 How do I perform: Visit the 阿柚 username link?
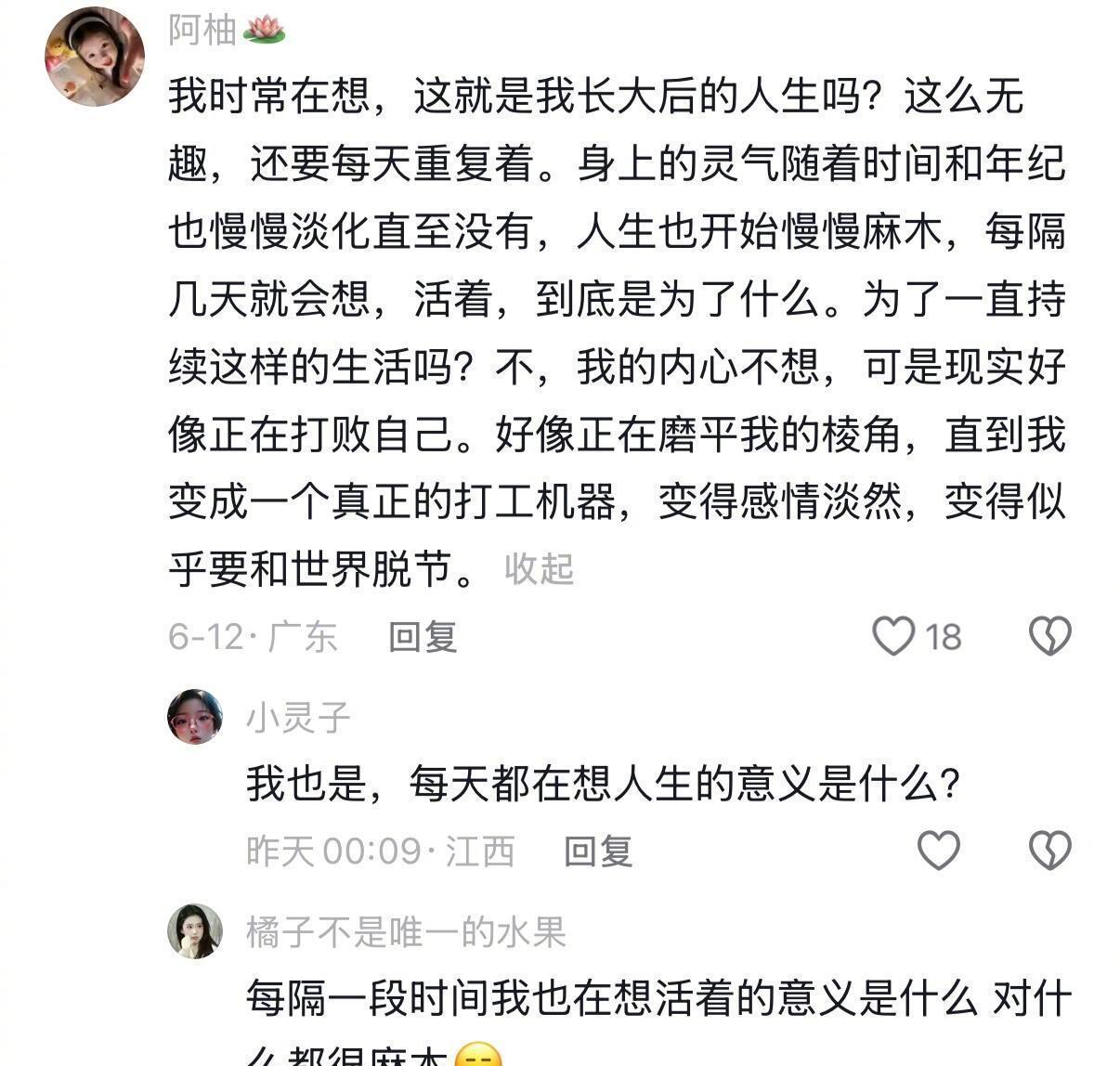(202, 31)
